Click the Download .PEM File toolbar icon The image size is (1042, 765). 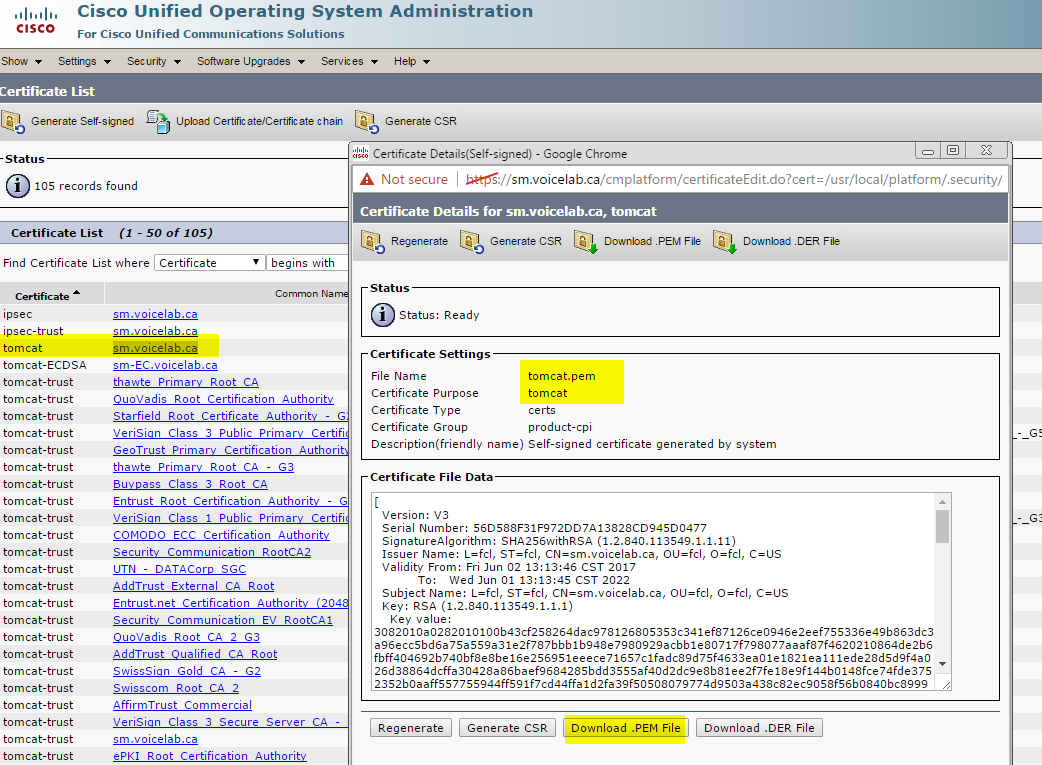[585, 242]
